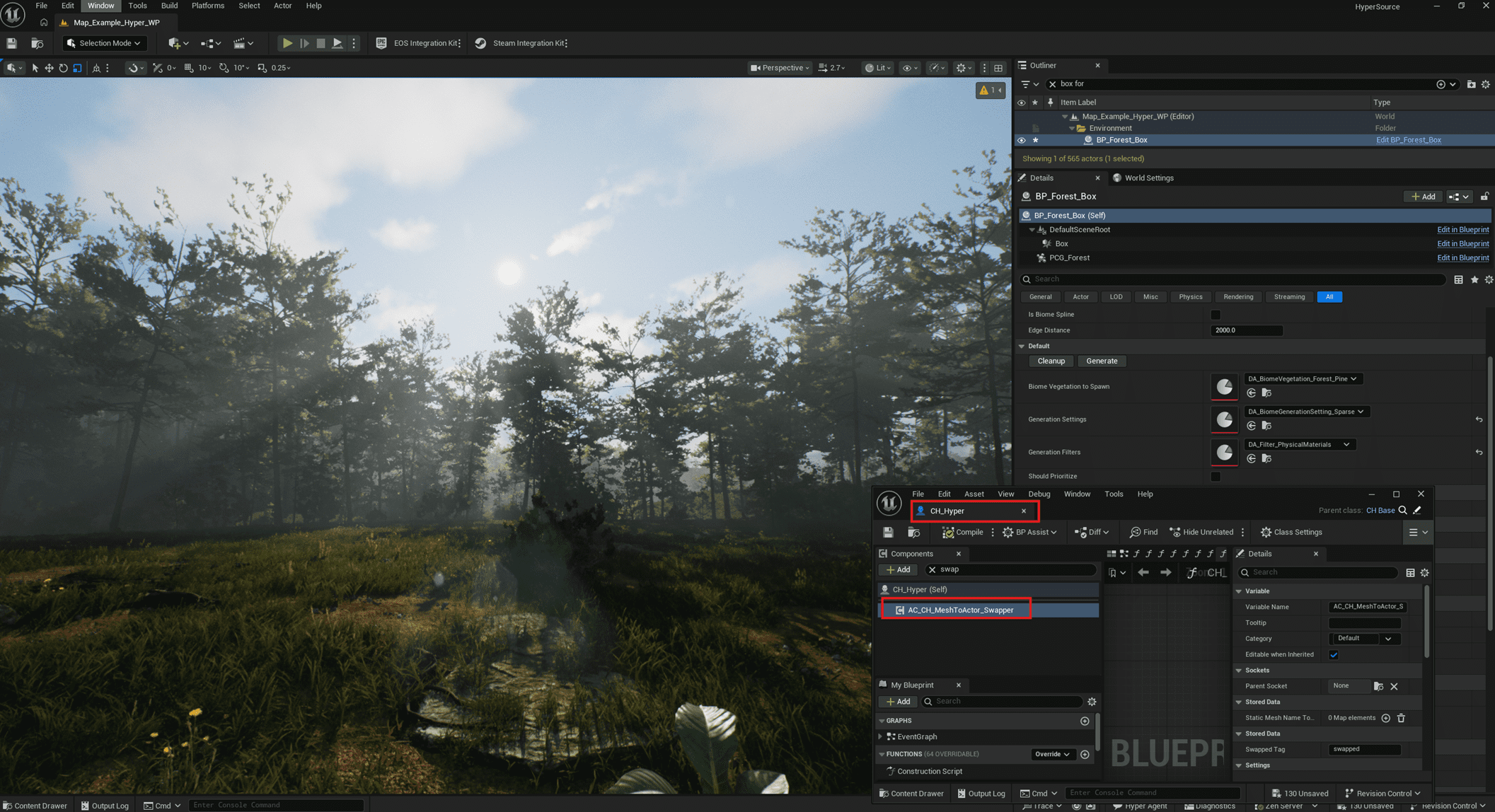
Task: Open viewport Show flags eye dropdown
Action: pos(910,68)
